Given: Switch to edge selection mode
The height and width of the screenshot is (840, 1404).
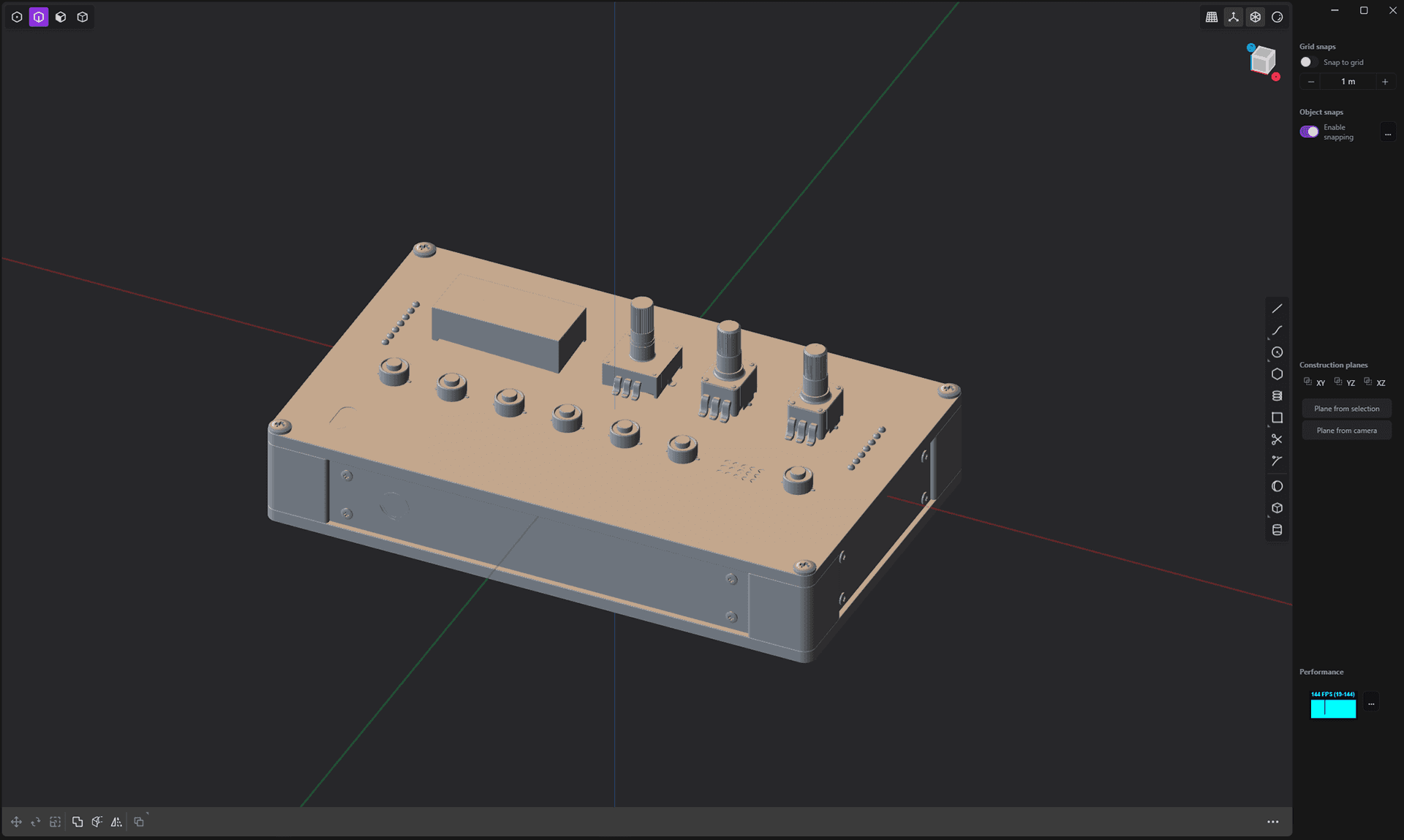Looking at the screenshot, I should pyautogui.click(x=39, y=17).
